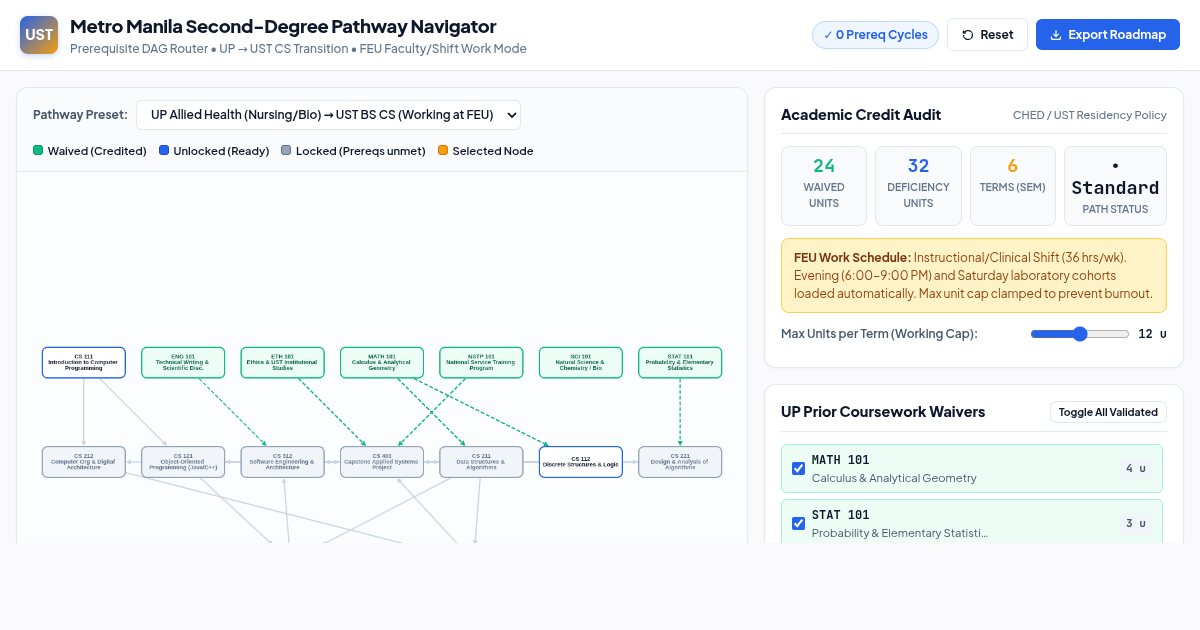Click the Academic Credit Audit heading

(861, 115)
